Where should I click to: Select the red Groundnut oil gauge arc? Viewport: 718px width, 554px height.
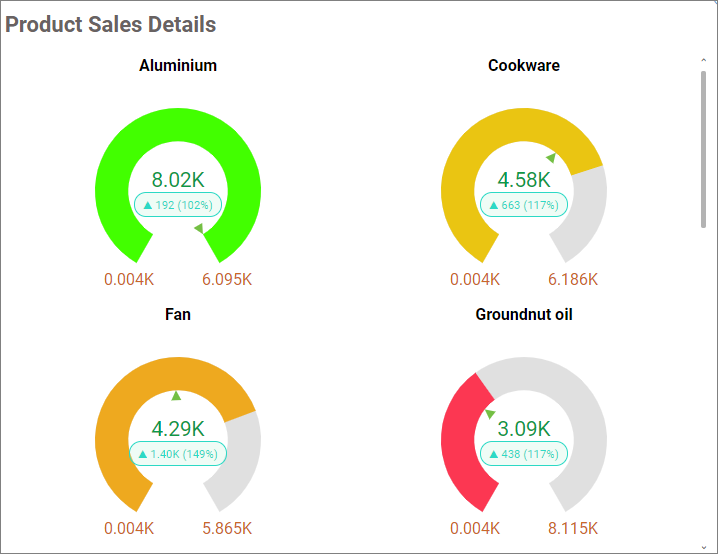coord(460,442)
